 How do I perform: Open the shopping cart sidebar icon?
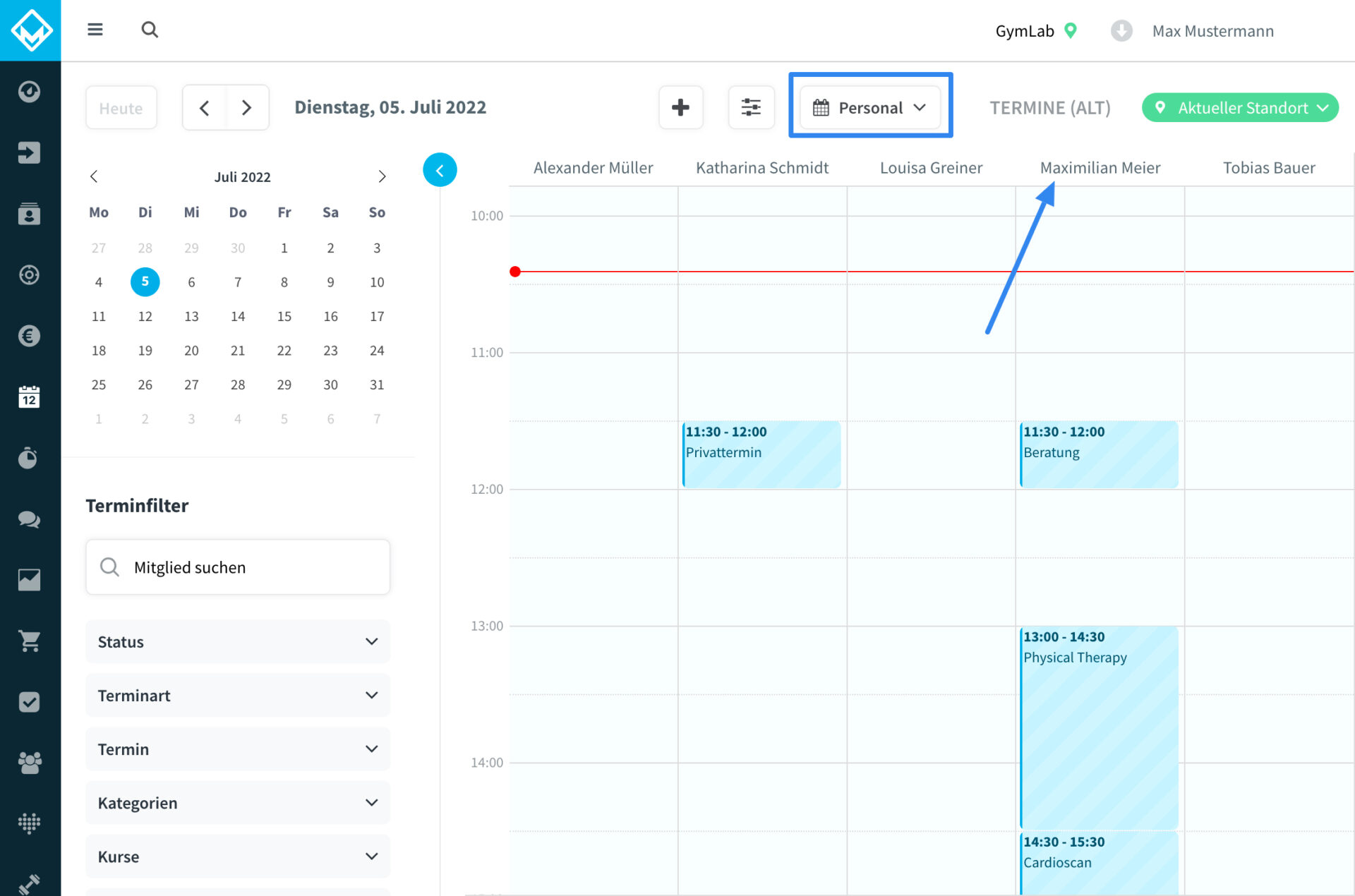[29, 641]
